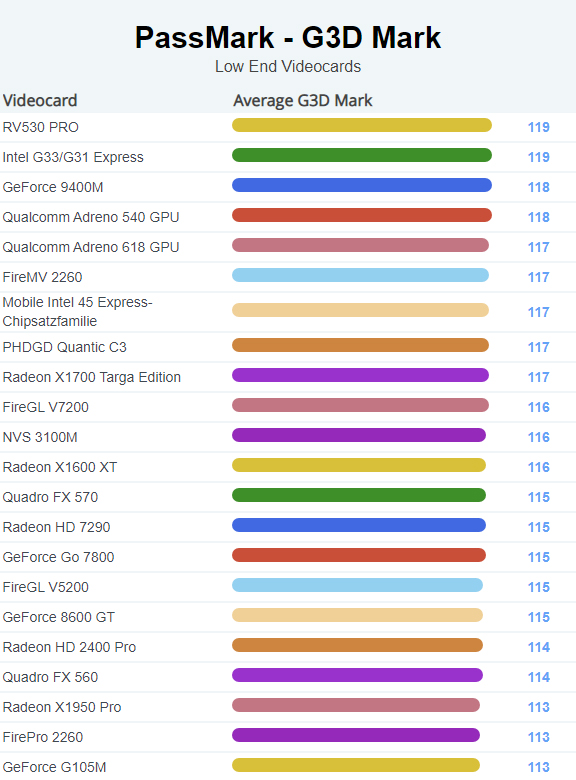The width and height of the screenshot is (576, 780).
Task: Click the score 114 for Quadro FX 560
Action: click(539, 677)
